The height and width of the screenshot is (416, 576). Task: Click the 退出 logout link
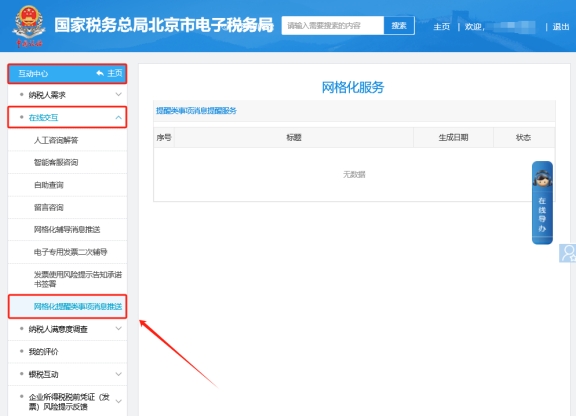tap(561, 26)
